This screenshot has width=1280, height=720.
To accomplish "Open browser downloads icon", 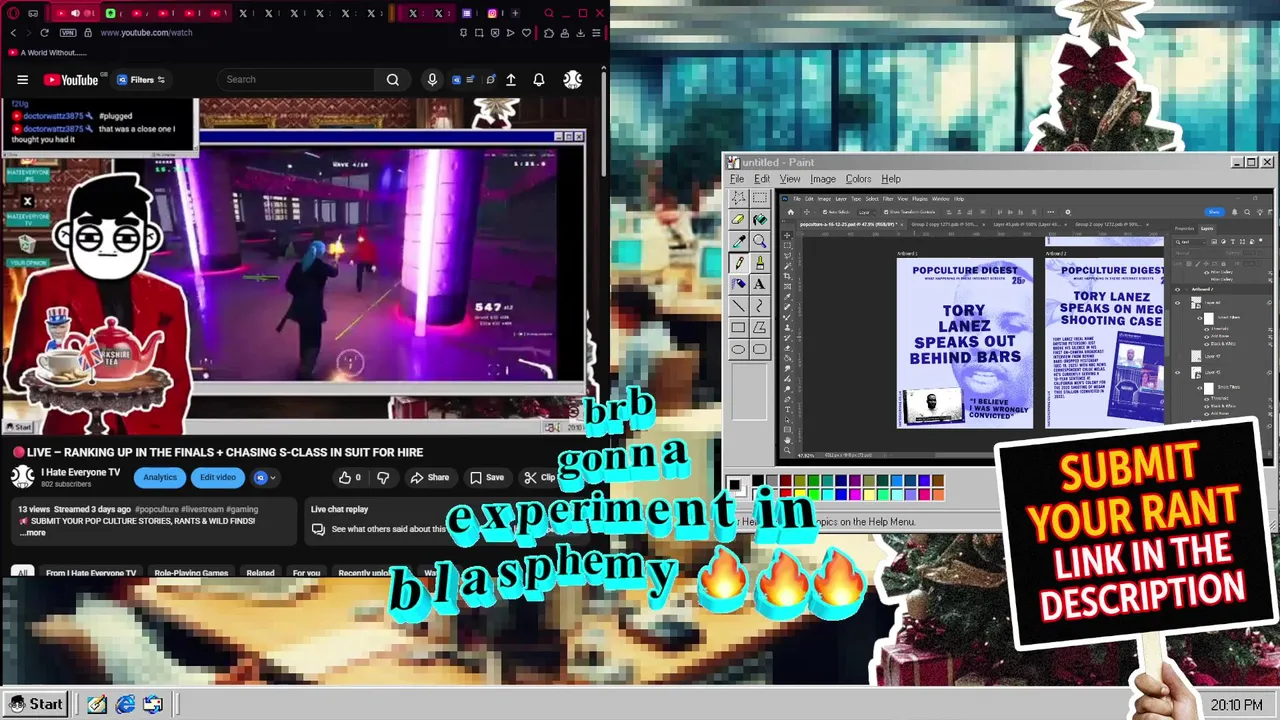I will (x=580, y=33).
